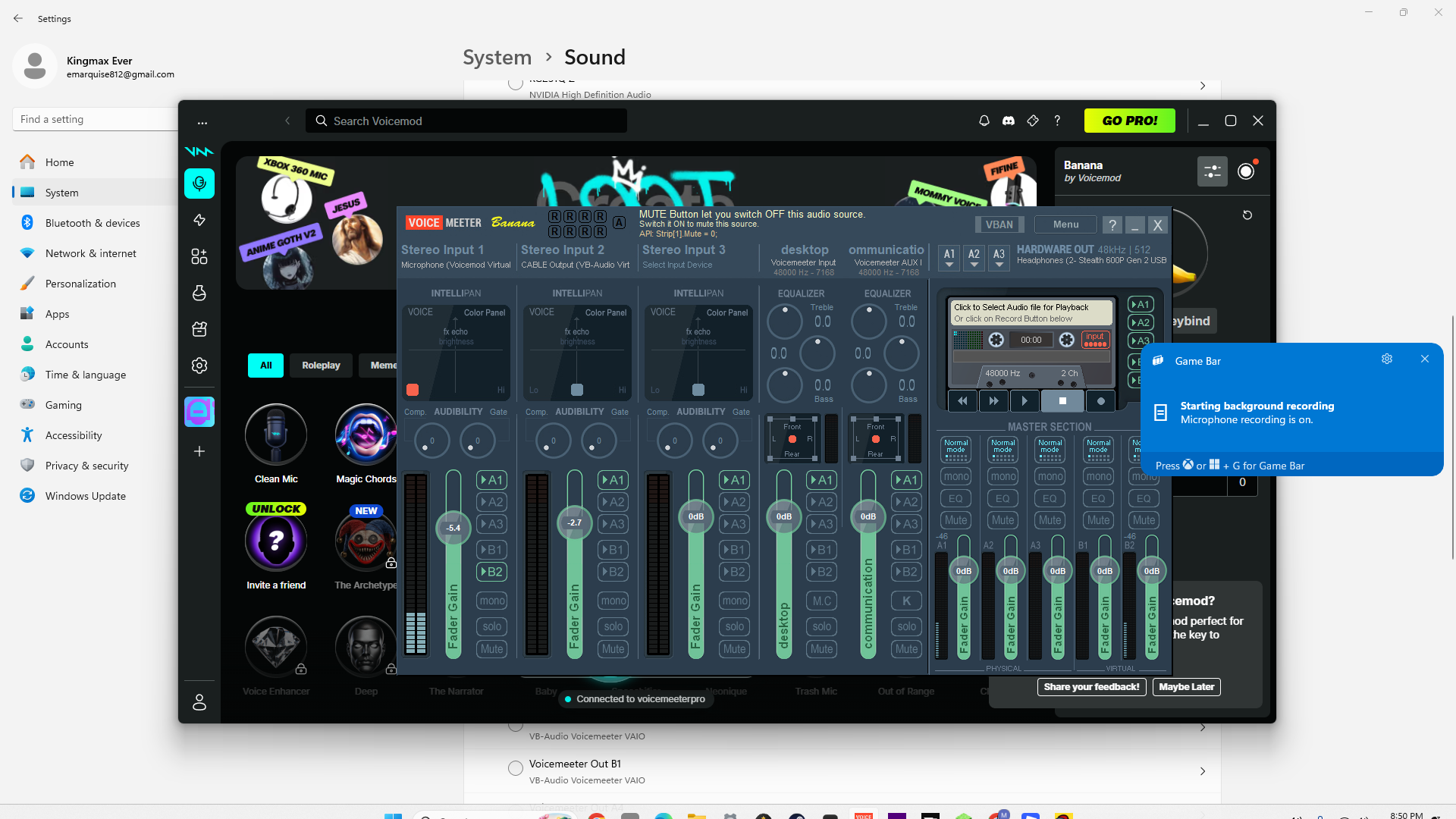
Task: Select the Clean Mic voice thumbnail
Action: click(x=276, y=435)
